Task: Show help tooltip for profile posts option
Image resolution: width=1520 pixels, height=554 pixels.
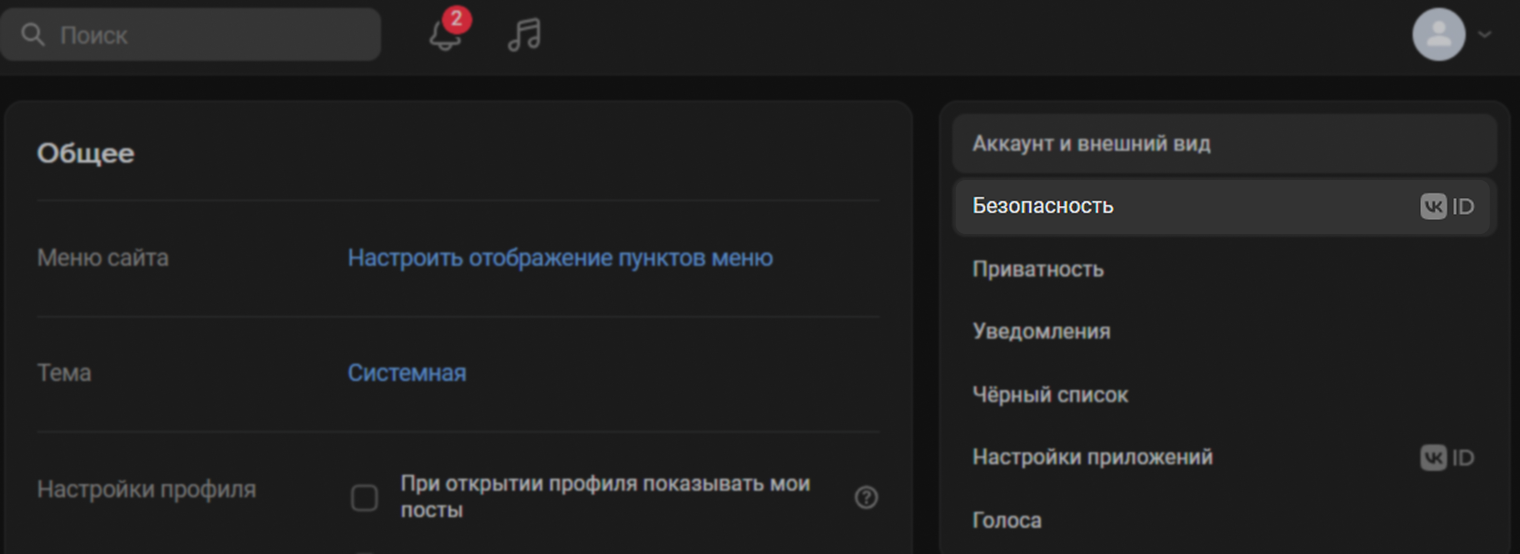Action: [x=866, y=497]
